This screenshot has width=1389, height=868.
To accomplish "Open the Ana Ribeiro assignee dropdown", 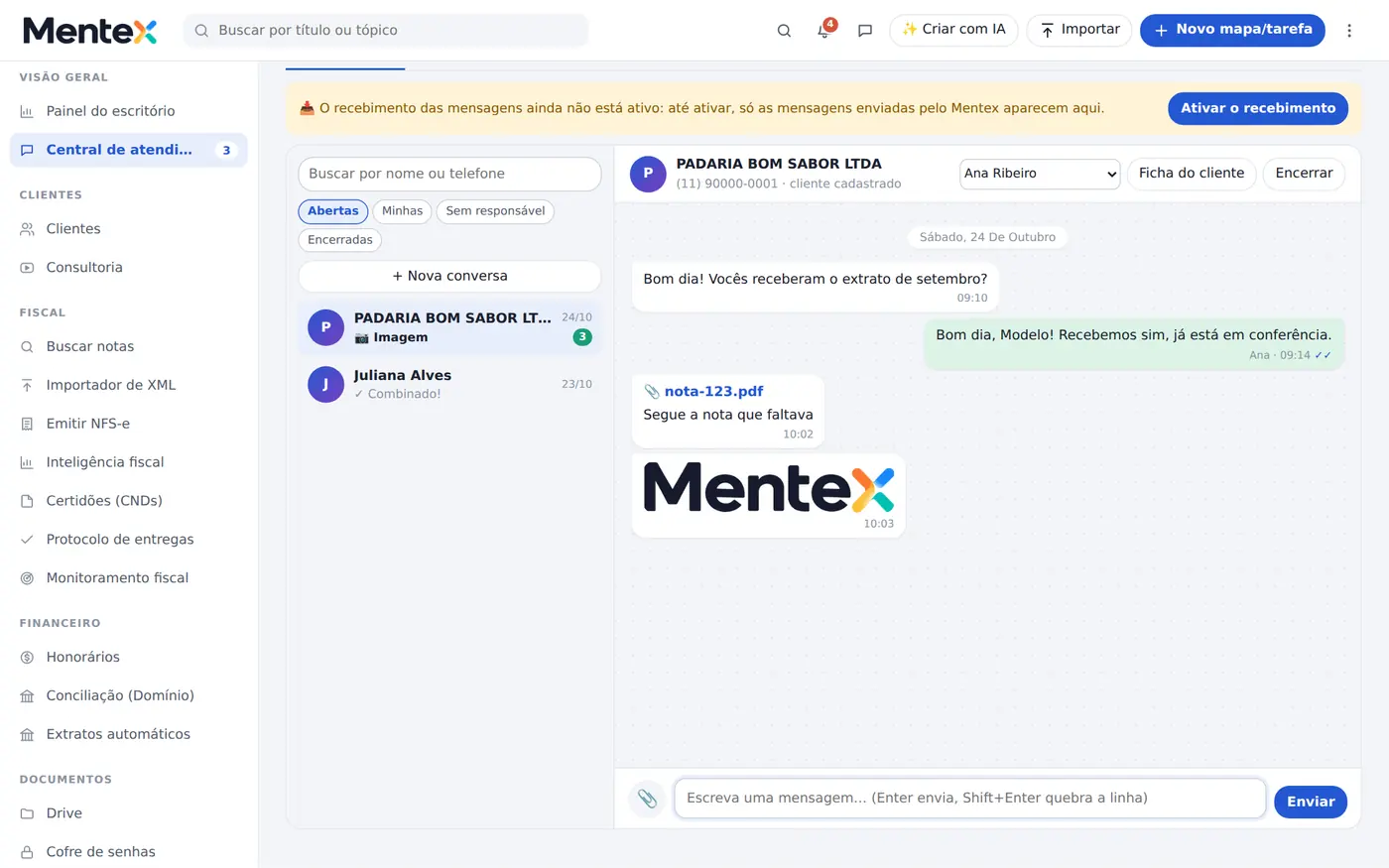I will pyautogui.click(x=1040, y=174).
